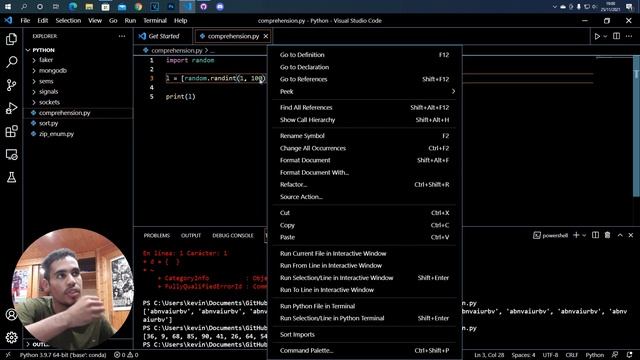Click the Run Python File play icon
The image size is (640, 360).
[597, 36]
